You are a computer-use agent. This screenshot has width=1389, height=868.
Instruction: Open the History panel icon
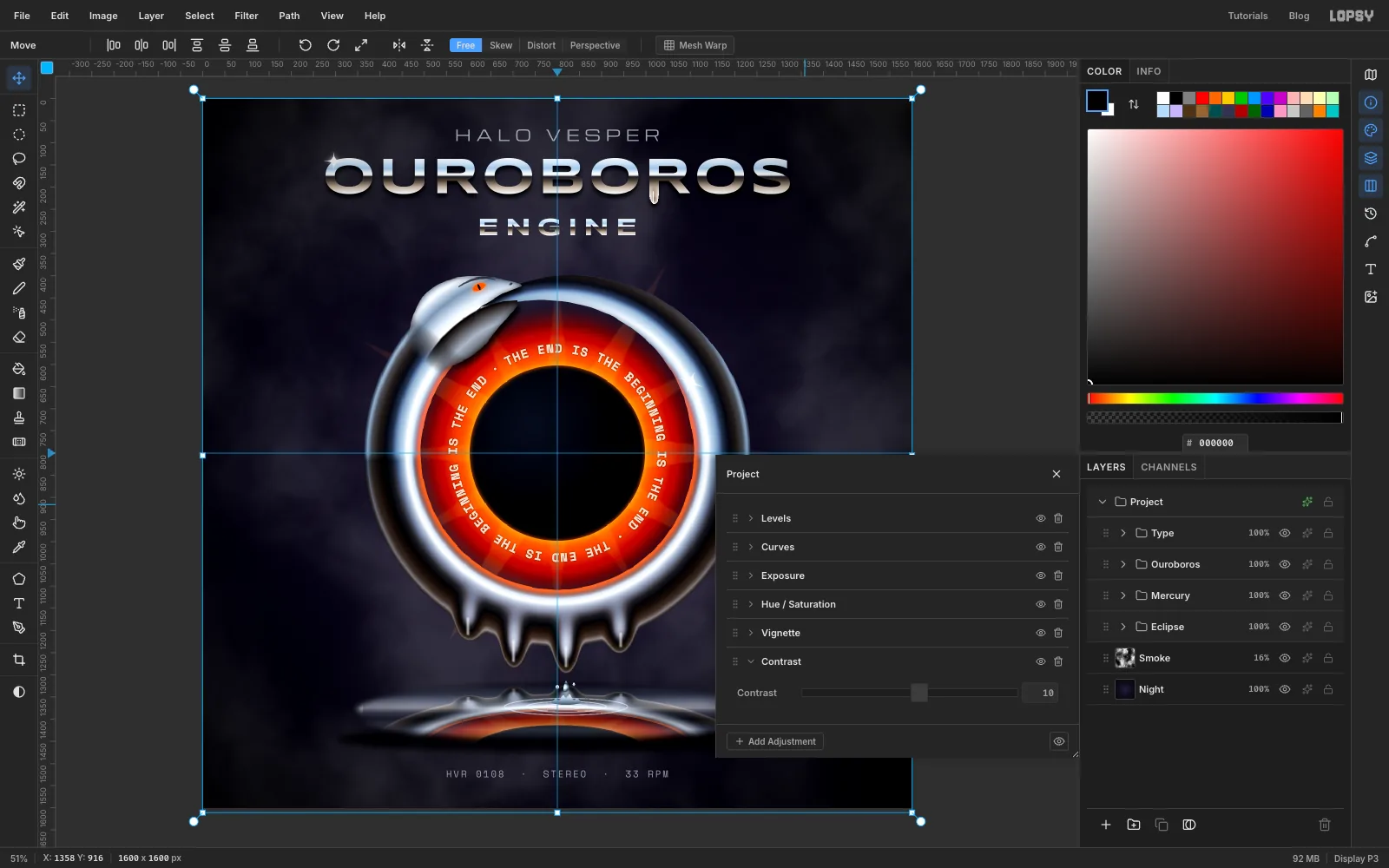tap(1371, 214)
